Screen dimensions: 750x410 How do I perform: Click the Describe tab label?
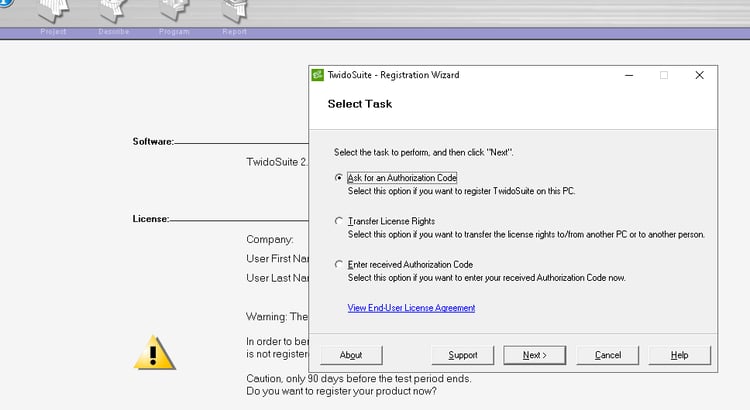(114, 32)
